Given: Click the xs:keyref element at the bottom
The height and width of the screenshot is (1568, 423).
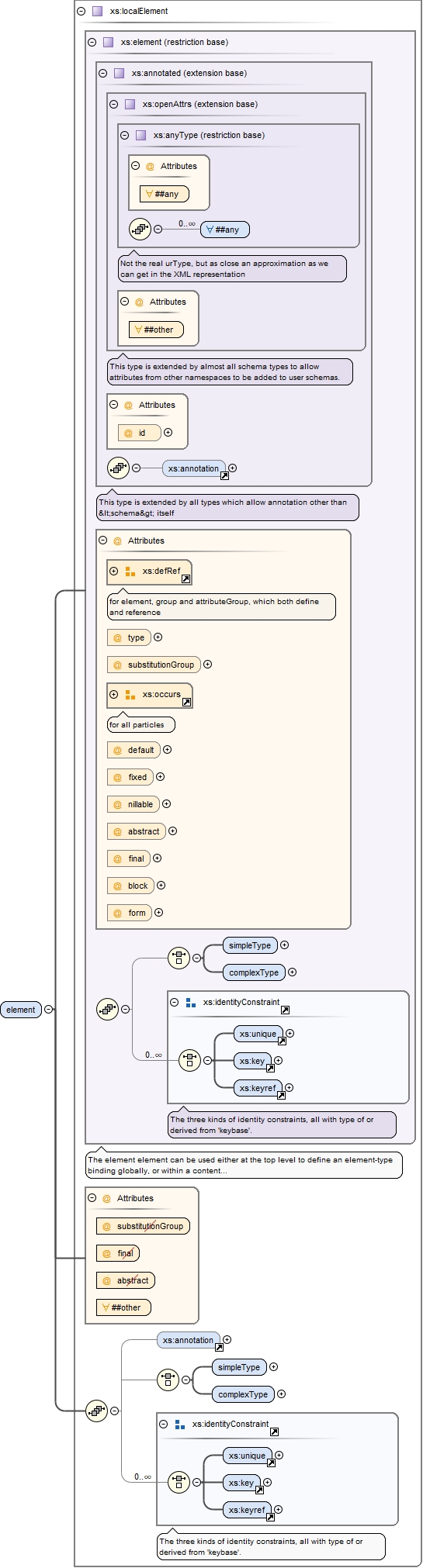Looking at the screenshot, I should (247, 1509).
